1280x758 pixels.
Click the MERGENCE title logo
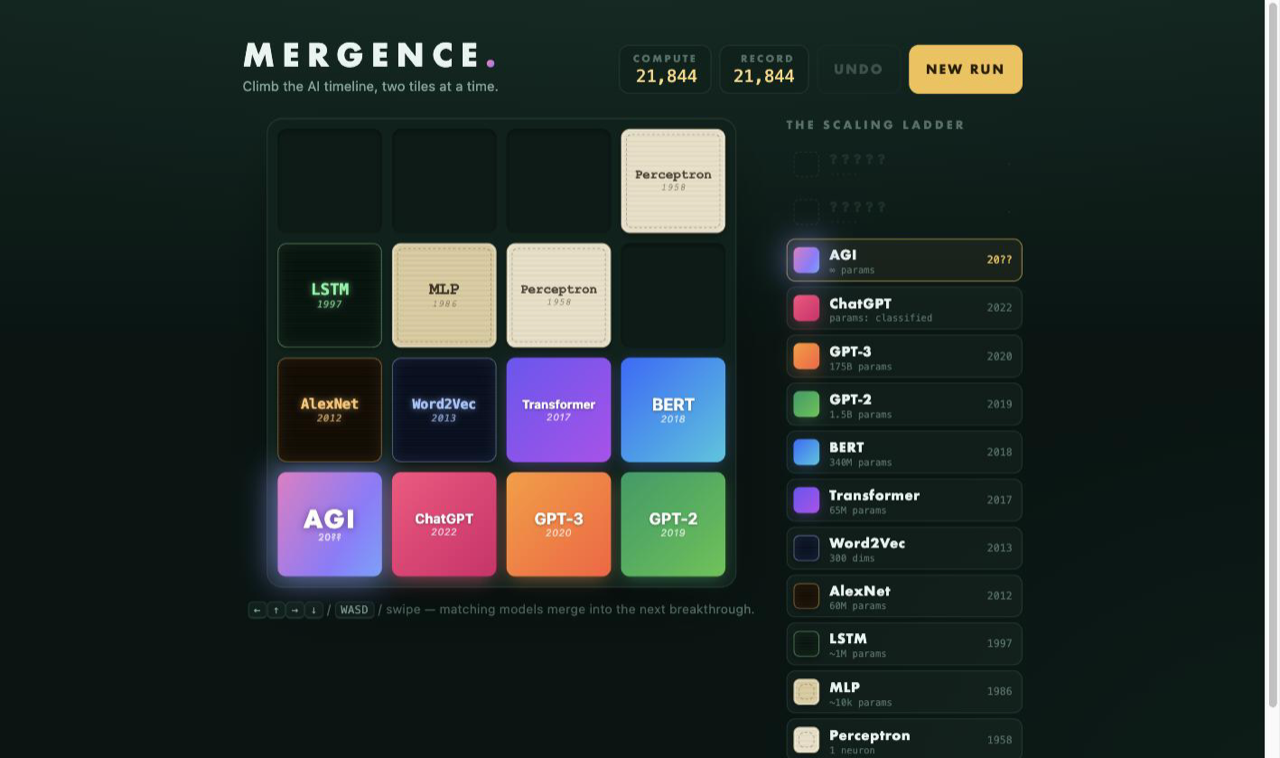[369, 55]
